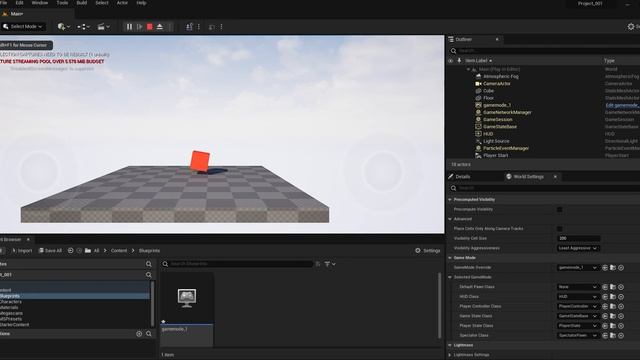
Task: Open the Select Mode dropdown
Action: click(23, 27)
